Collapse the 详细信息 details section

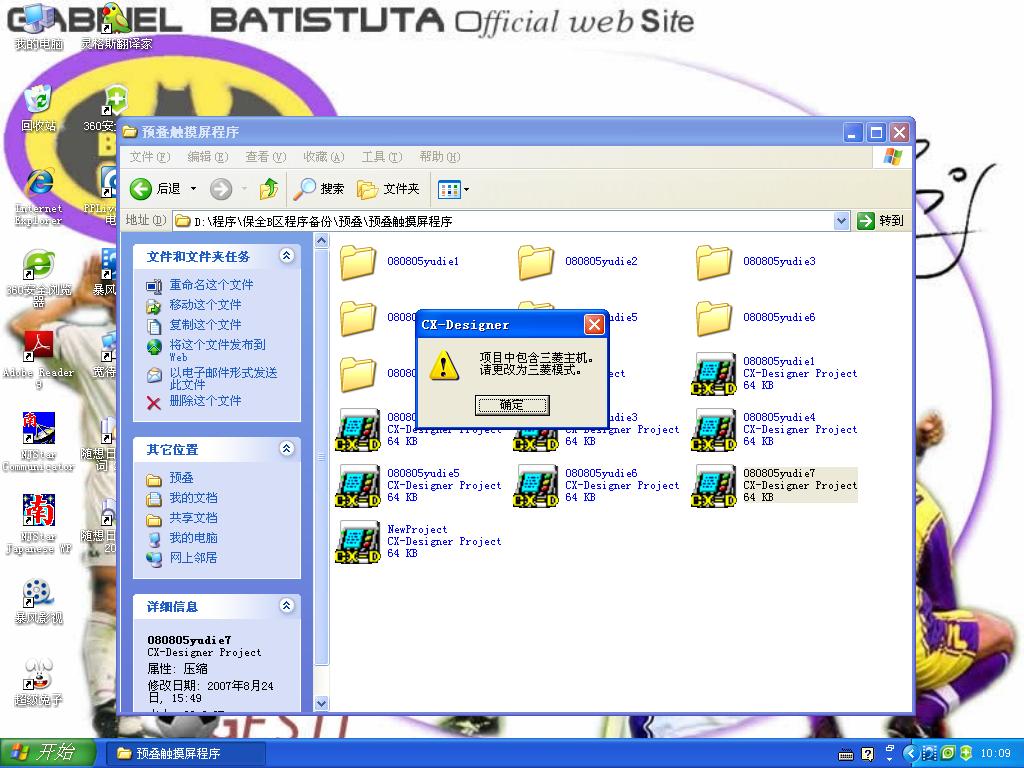tap(287, 607)
